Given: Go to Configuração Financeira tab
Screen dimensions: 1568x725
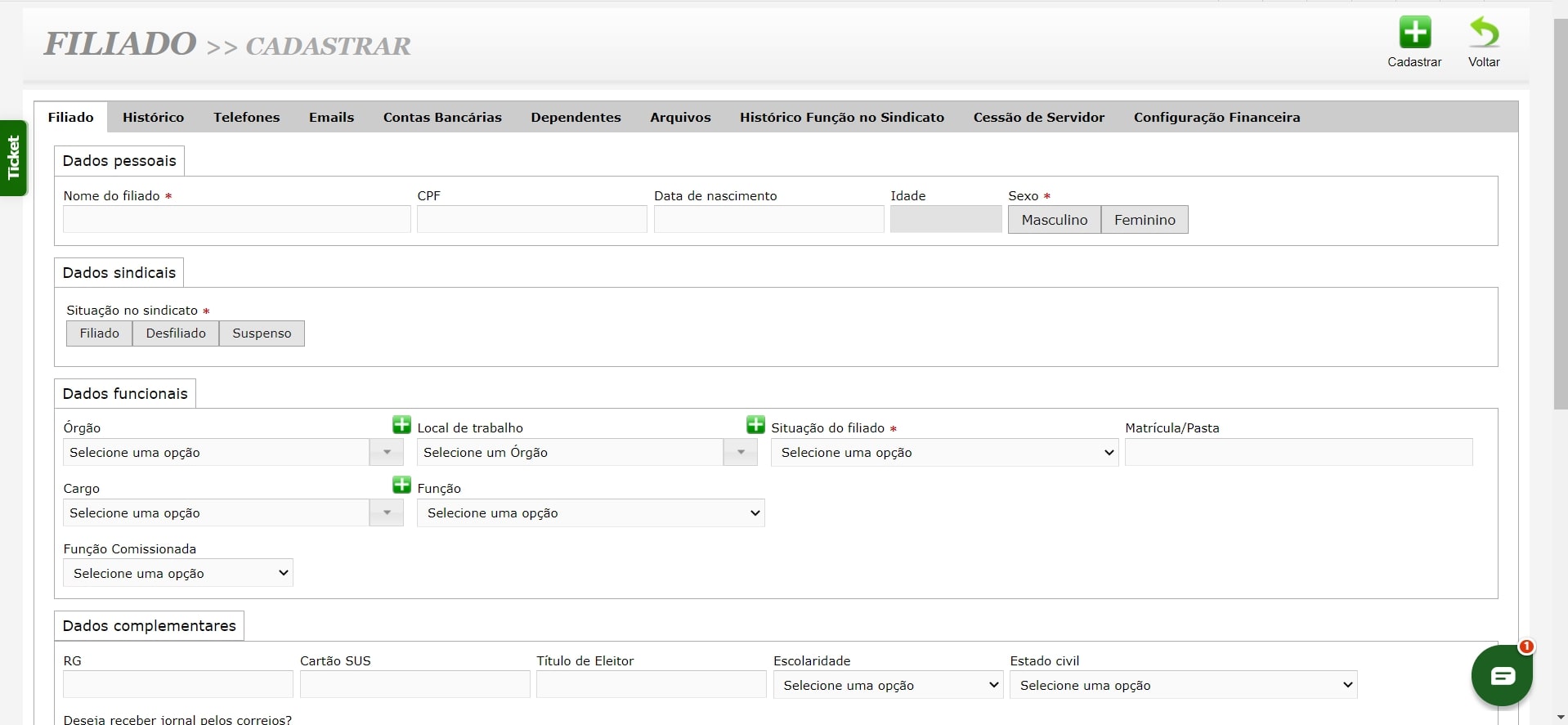Looking at the screenshot, I should pyautogui.click(x=1216, y=118).
